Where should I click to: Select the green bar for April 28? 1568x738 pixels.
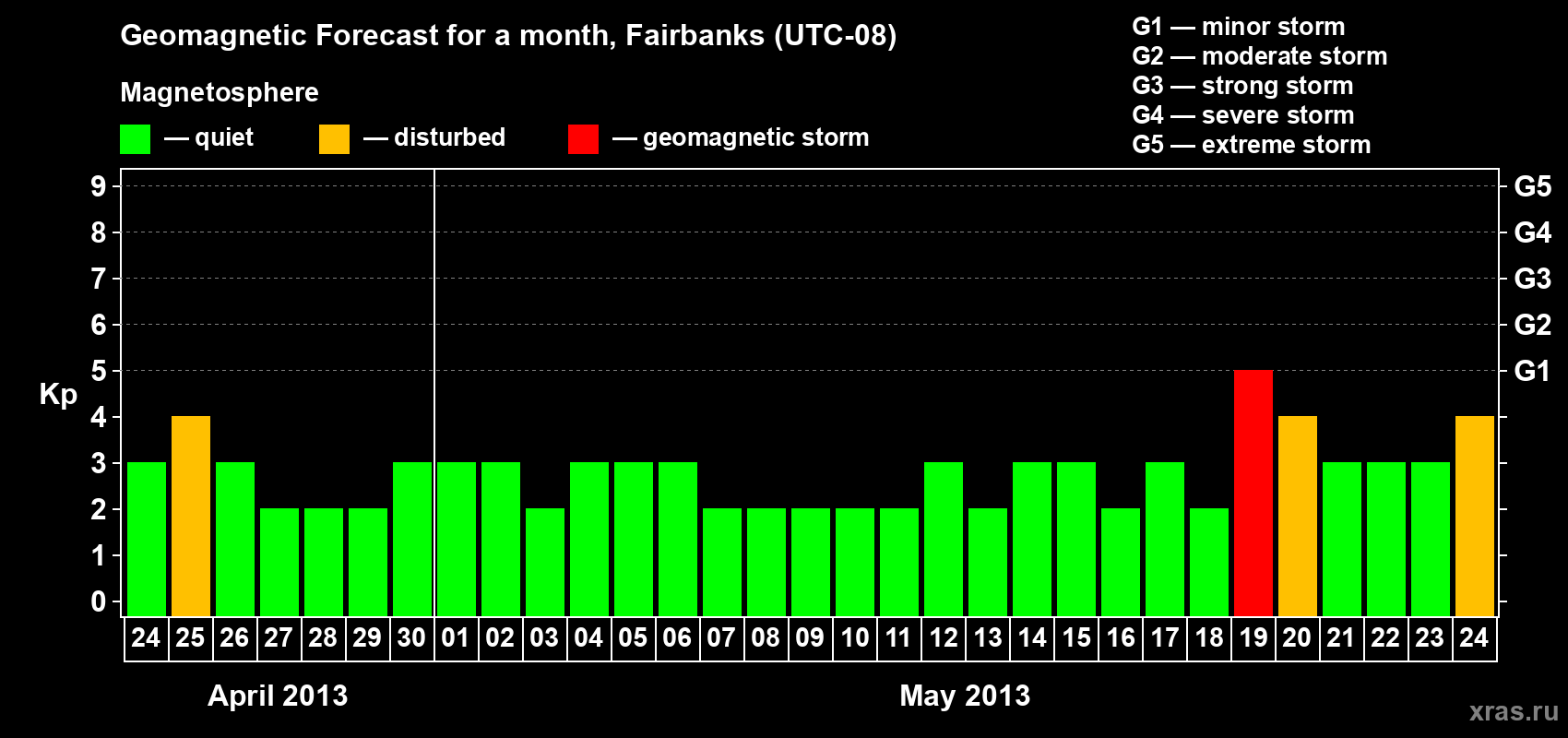(x=324, y=563)
